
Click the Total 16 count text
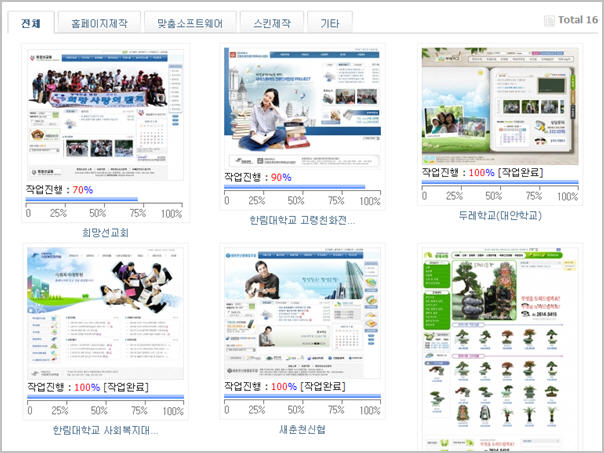[x=578, y=20]
